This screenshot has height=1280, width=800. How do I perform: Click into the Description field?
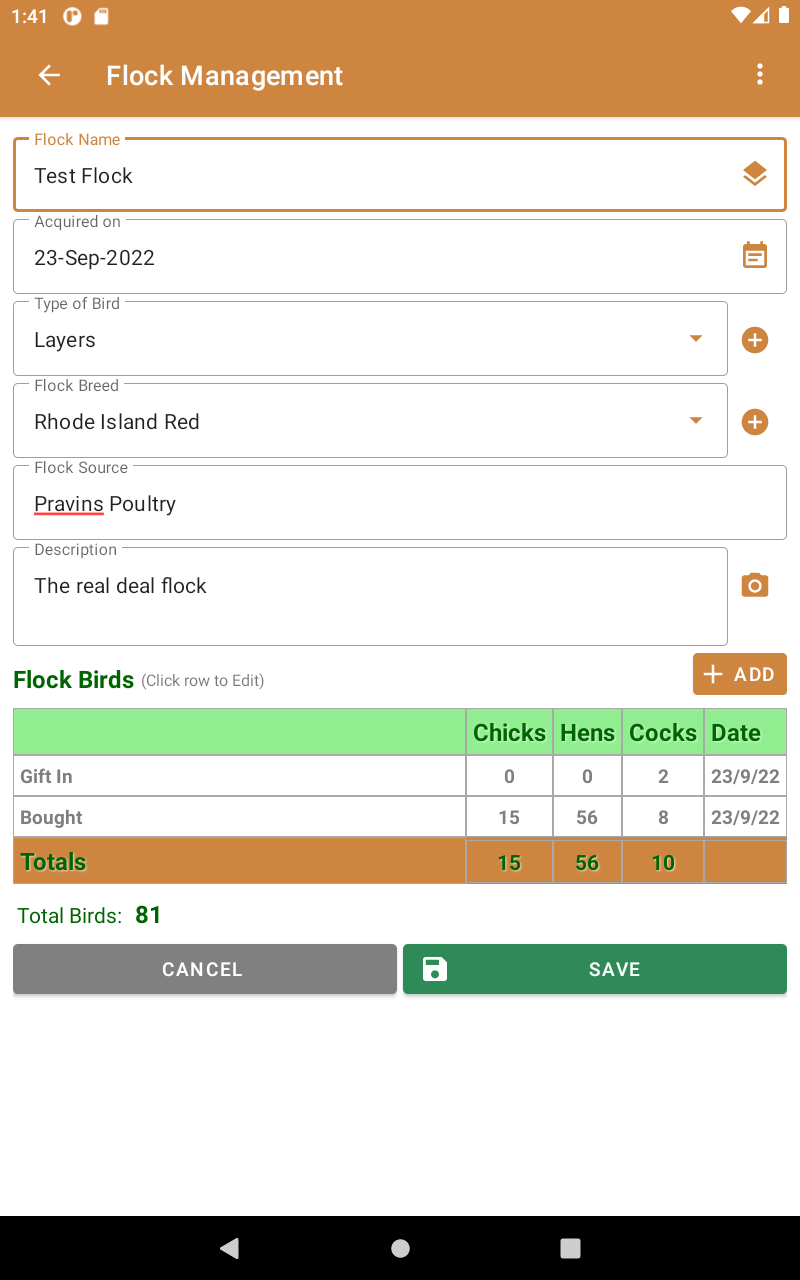pos(370,596)
